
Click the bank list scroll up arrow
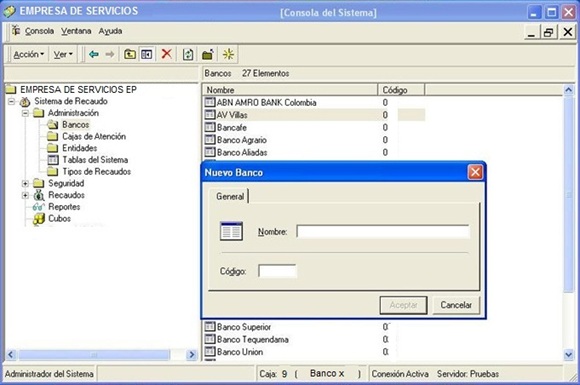coord(569,90)
